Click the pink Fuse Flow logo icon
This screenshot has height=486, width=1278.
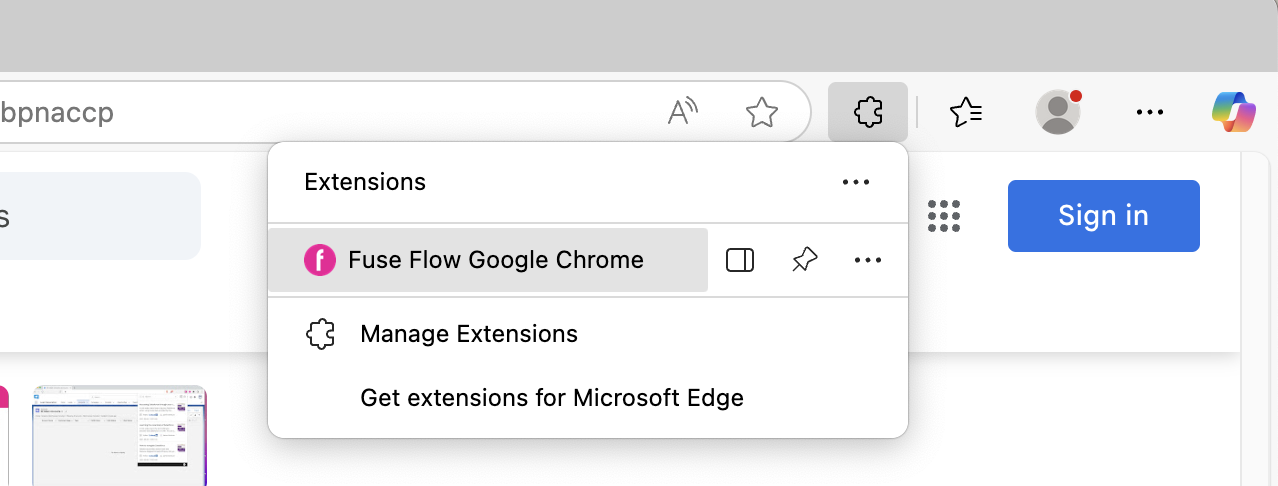coord(320,261)
